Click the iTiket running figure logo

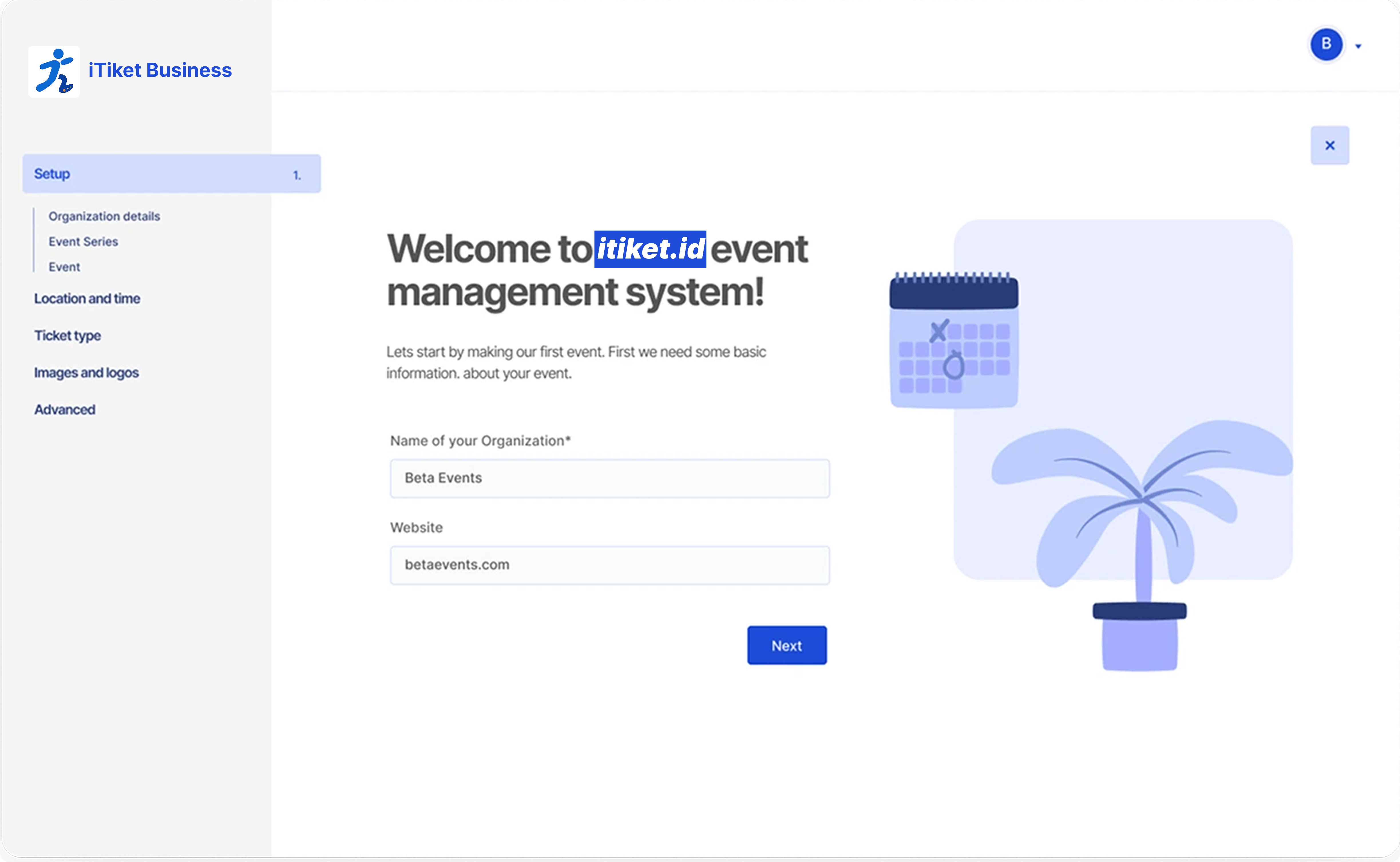[54, 71]
